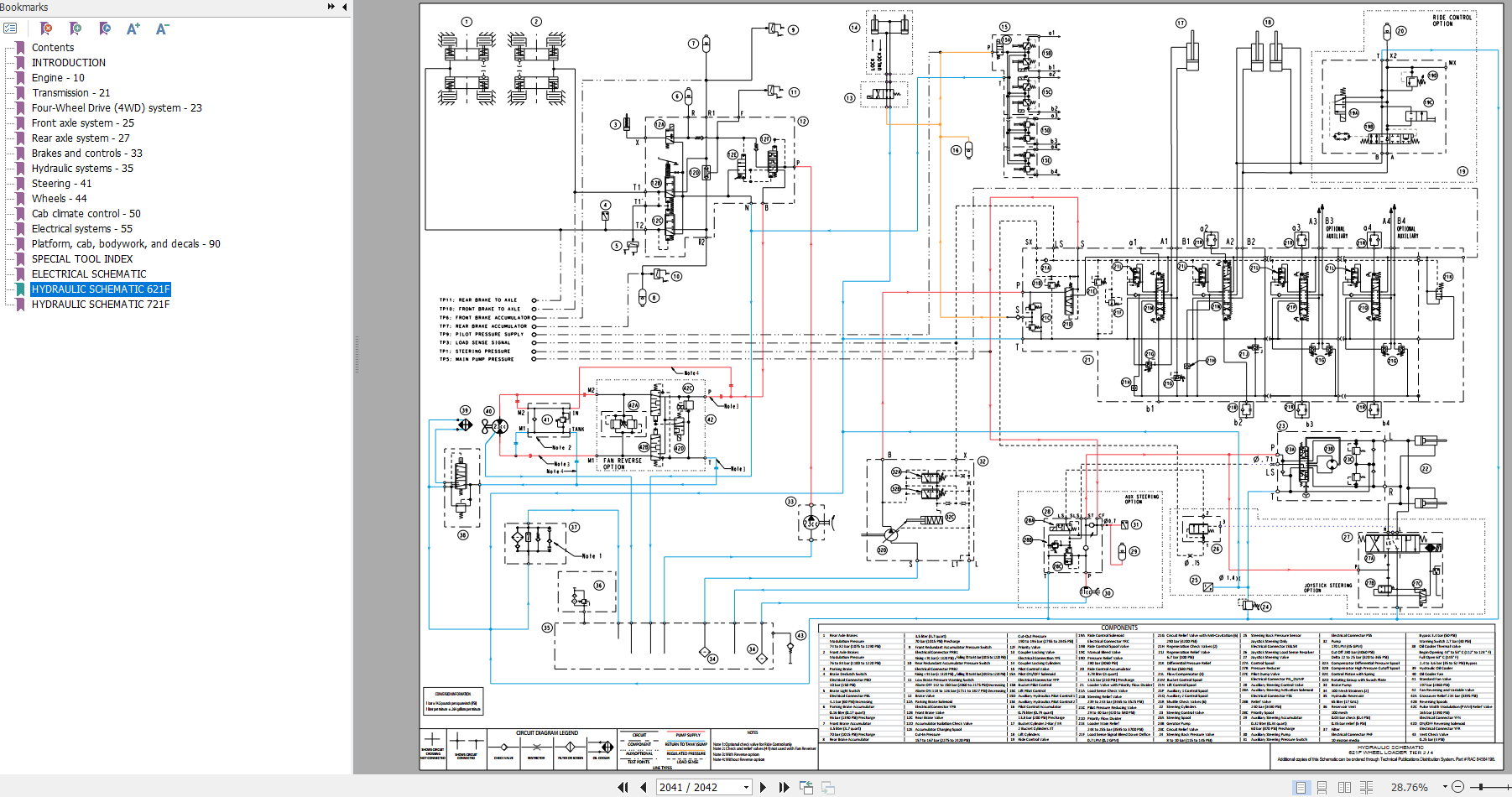Viewport: 1512px width, 797px height.
Task: Go to the previous page
Action: click(644, 787)
